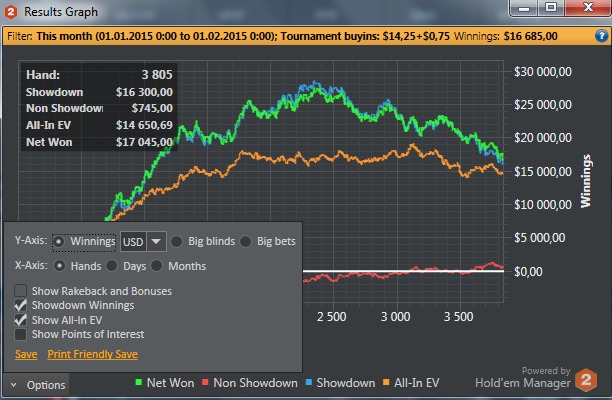Viewport: 612px width, 400px height.
Task: Open the USD currency dropdown arrow
Action: click(x=156, y=242)
